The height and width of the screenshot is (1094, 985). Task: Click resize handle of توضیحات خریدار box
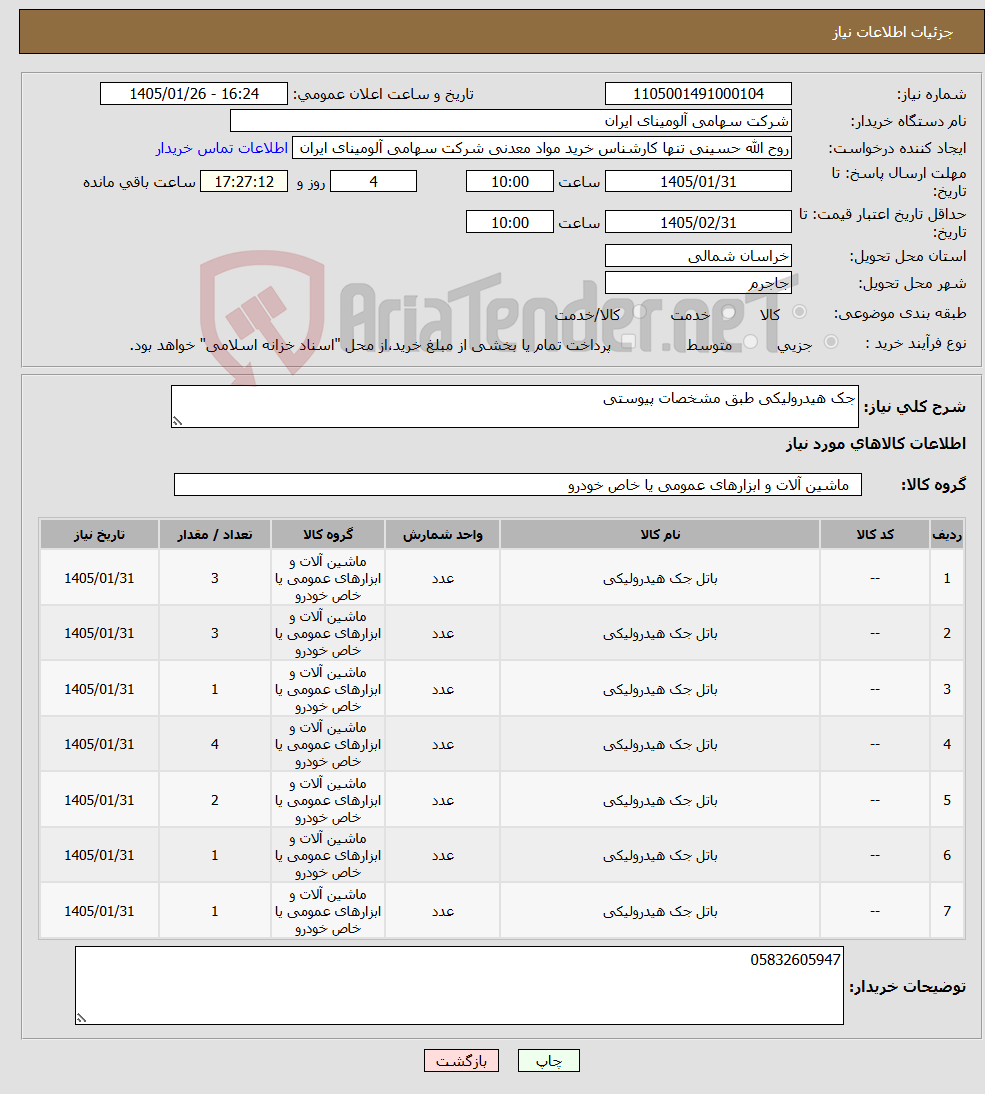pyautogui.click(x=81, y=1018)
